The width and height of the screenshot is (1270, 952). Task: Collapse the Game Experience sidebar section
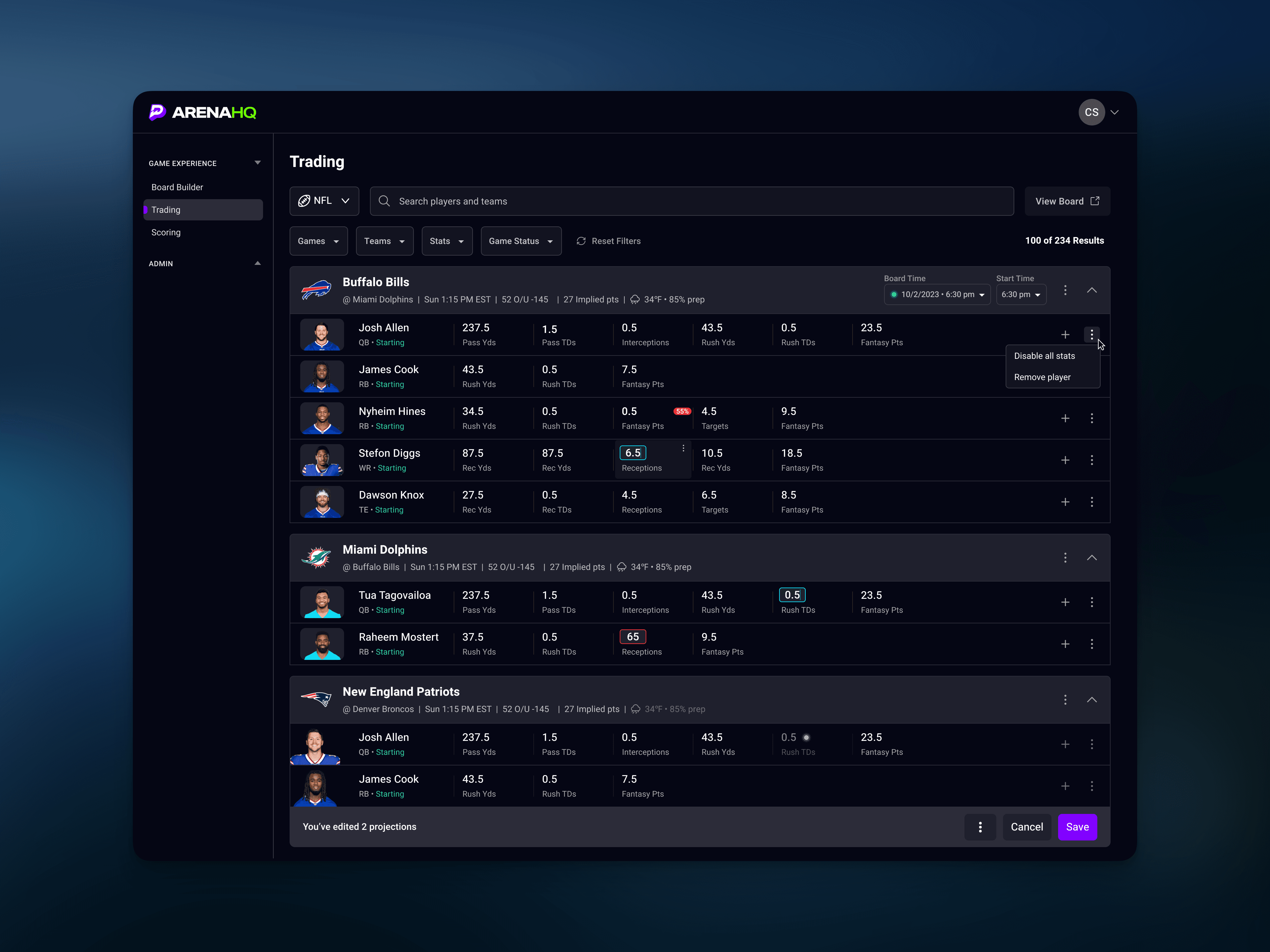tap(257, 163)
